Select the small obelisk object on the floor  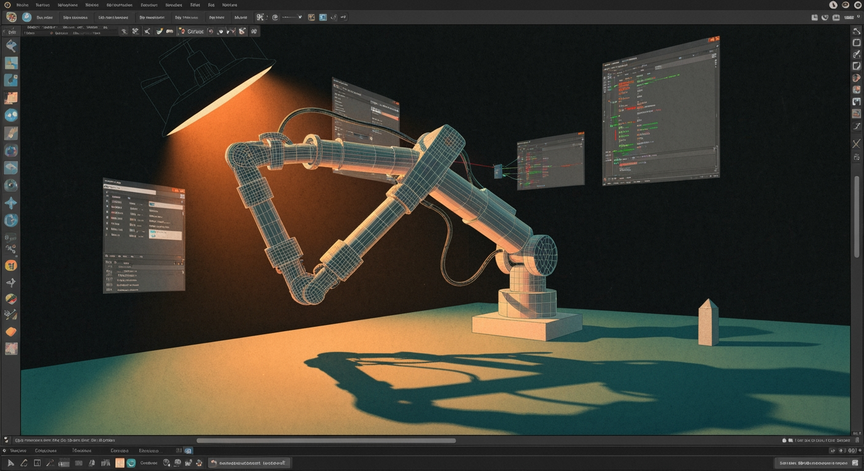click(x=708, y=322)
